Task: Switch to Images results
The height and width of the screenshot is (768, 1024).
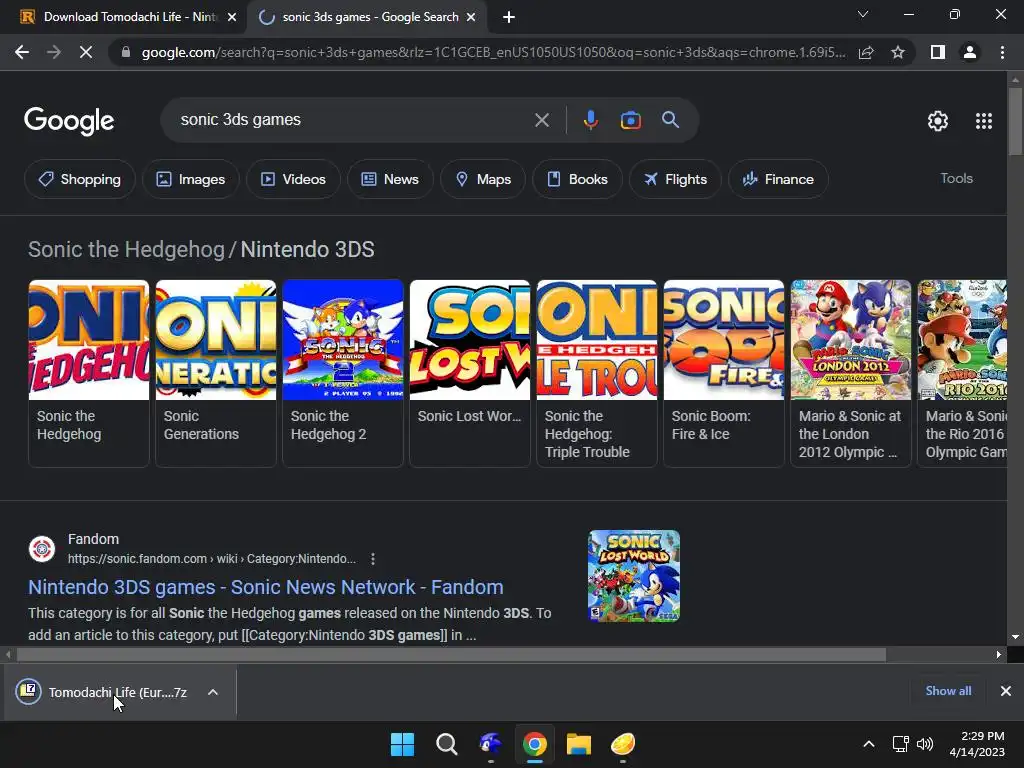Action: coord(191,179)
